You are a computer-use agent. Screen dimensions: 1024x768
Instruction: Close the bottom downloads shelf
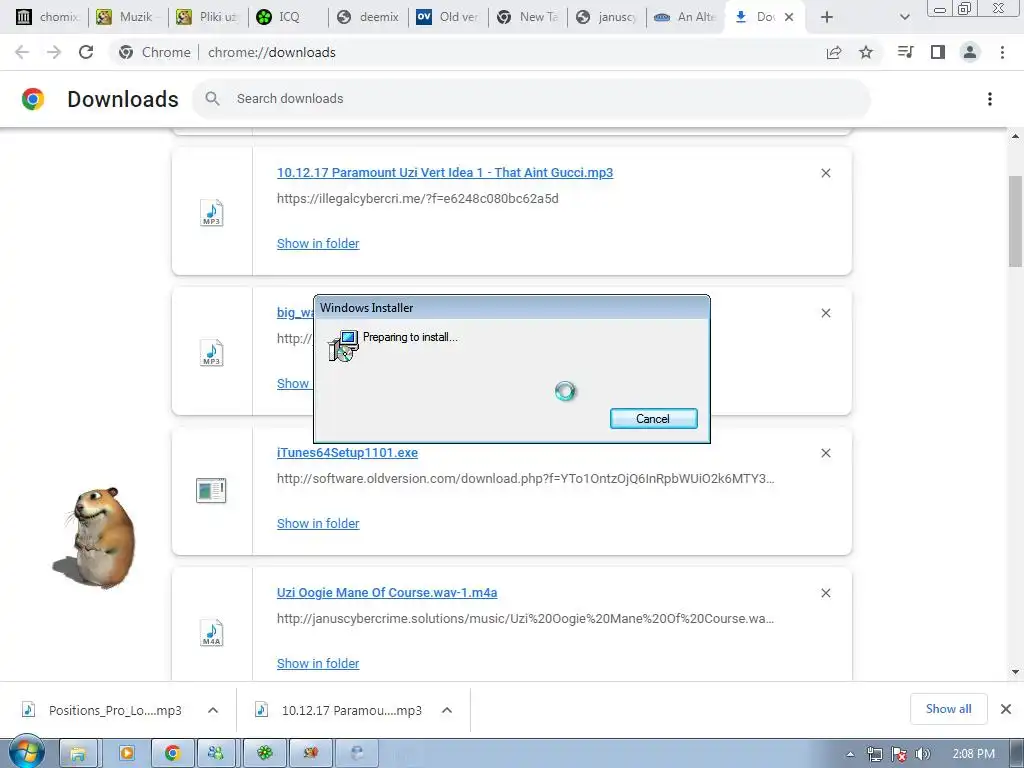pyautogui.click(x=1006, y=709)
